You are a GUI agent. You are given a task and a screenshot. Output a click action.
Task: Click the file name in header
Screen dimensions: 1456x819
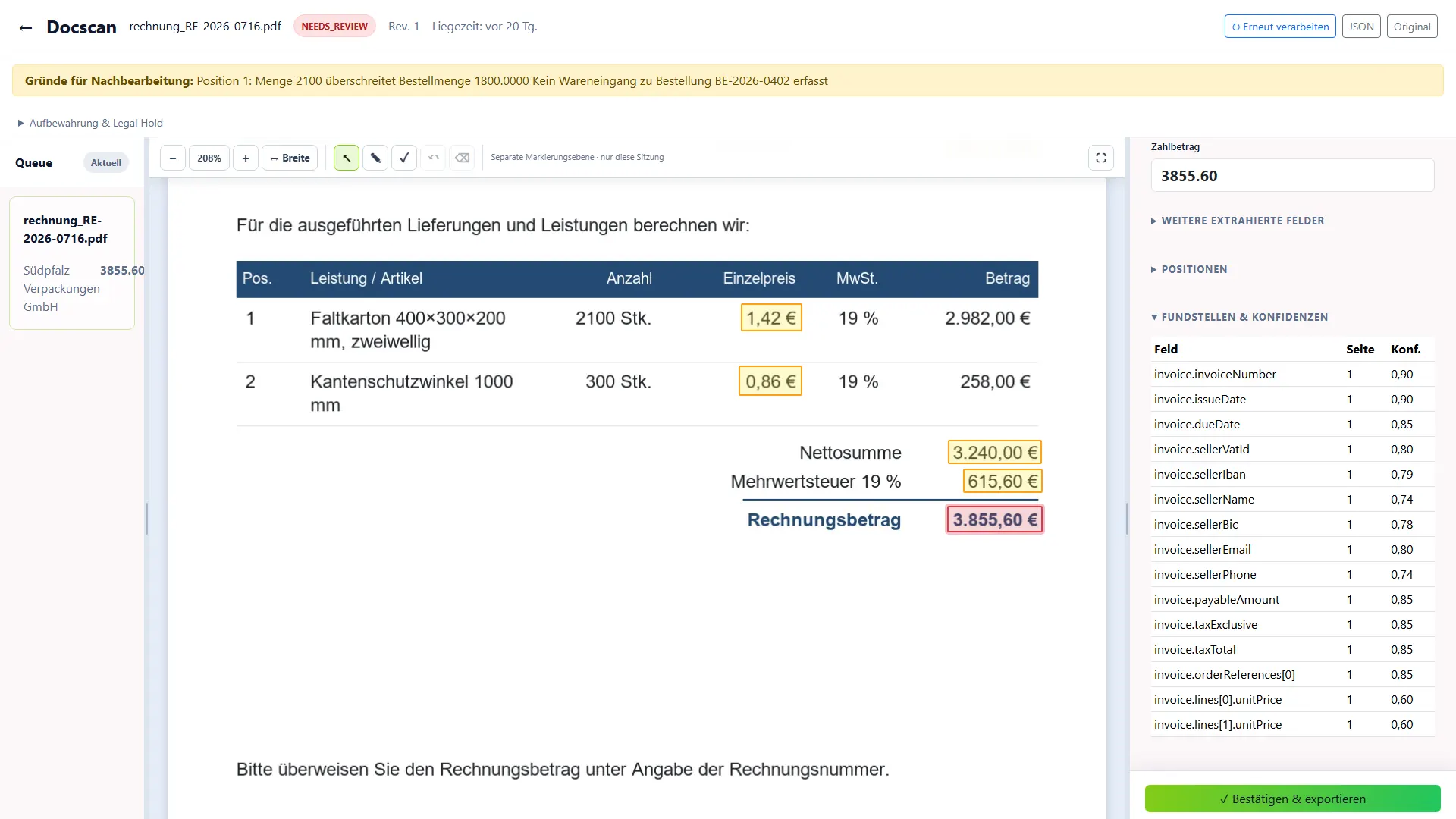coord(205,26)
